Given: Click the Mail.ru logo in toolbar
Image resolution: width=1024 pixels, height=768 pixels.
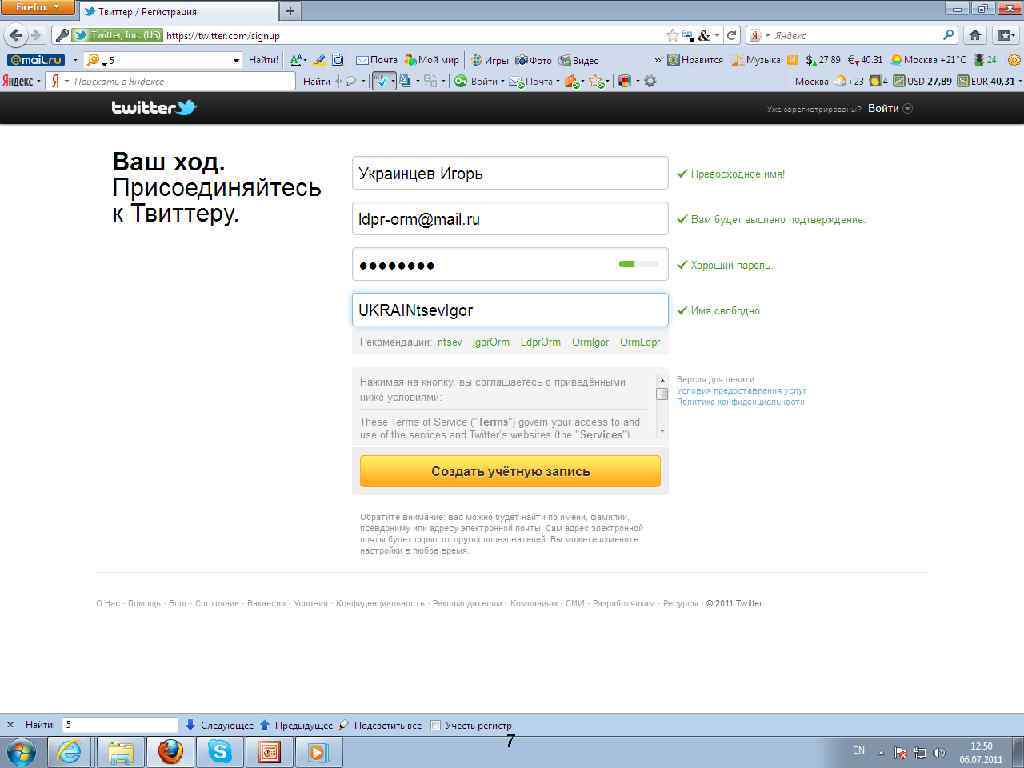Looking at the screenshot, I should (x=36, y=60).
